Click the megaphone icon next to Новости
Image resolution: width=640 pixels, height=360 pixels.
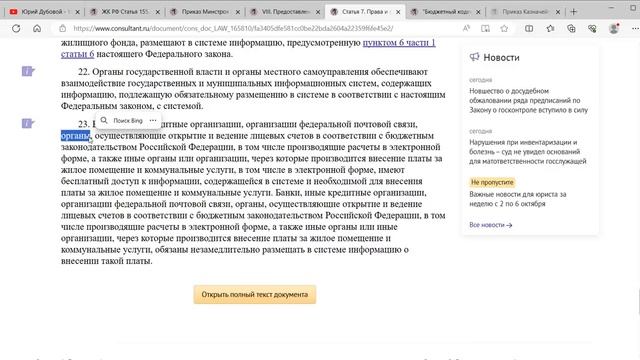click(474, 57)
